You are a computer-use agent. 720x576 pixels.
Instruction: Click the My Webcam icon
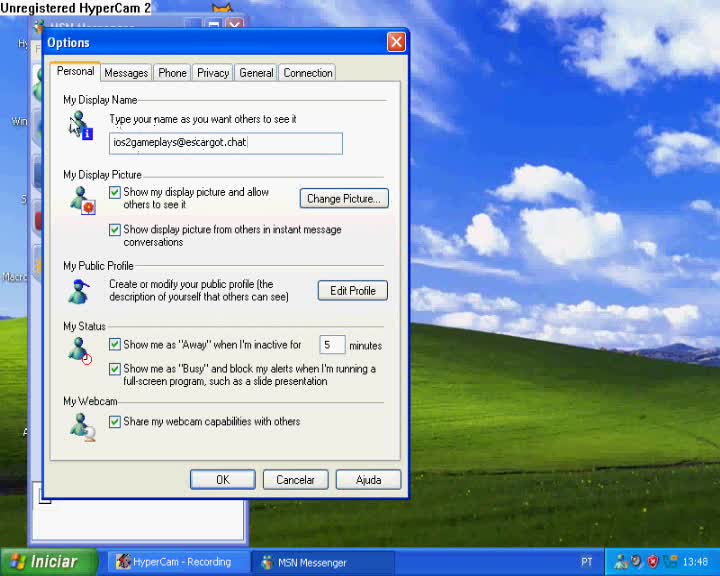click(83, 427)
